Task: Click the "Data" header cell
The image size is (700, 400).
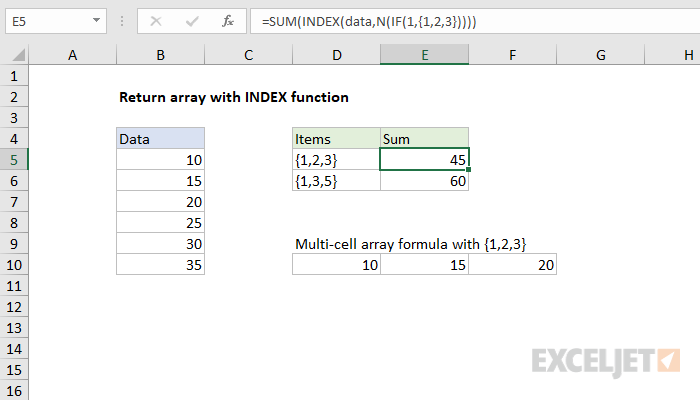Action: click(x=160, y=139)
